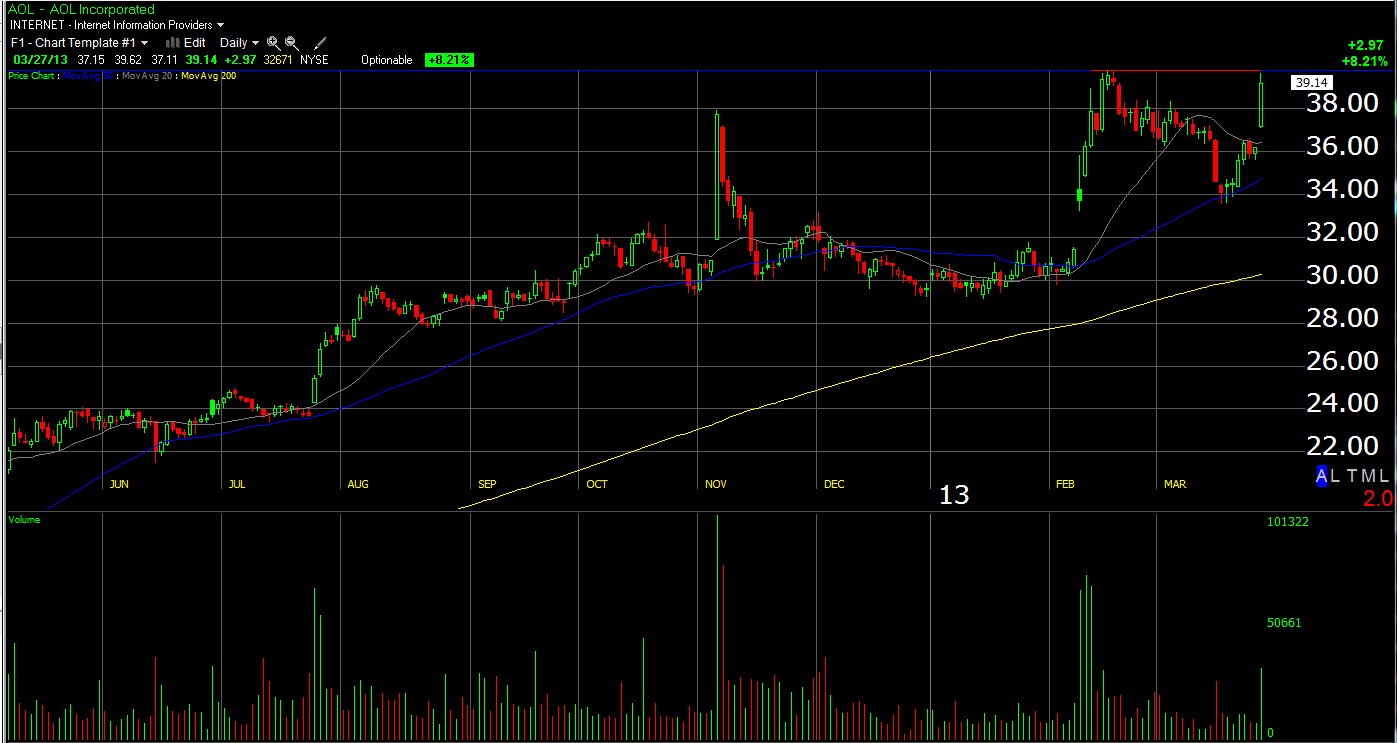Click the Edit chart template button
This screenshot has width=1397, height=743.
click(x=186, y=43)
